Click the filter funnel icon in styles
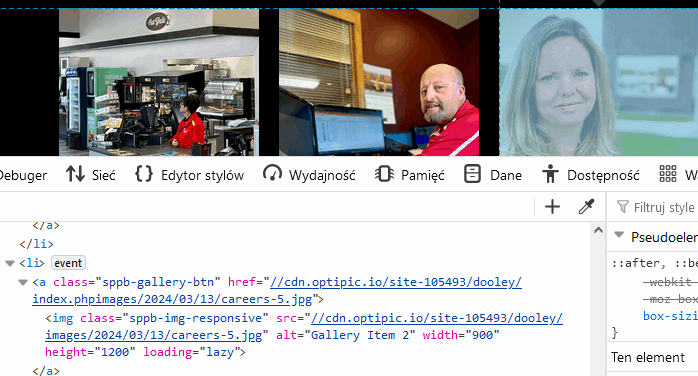This screenshot has height=376, width=698. coord(623,207)
